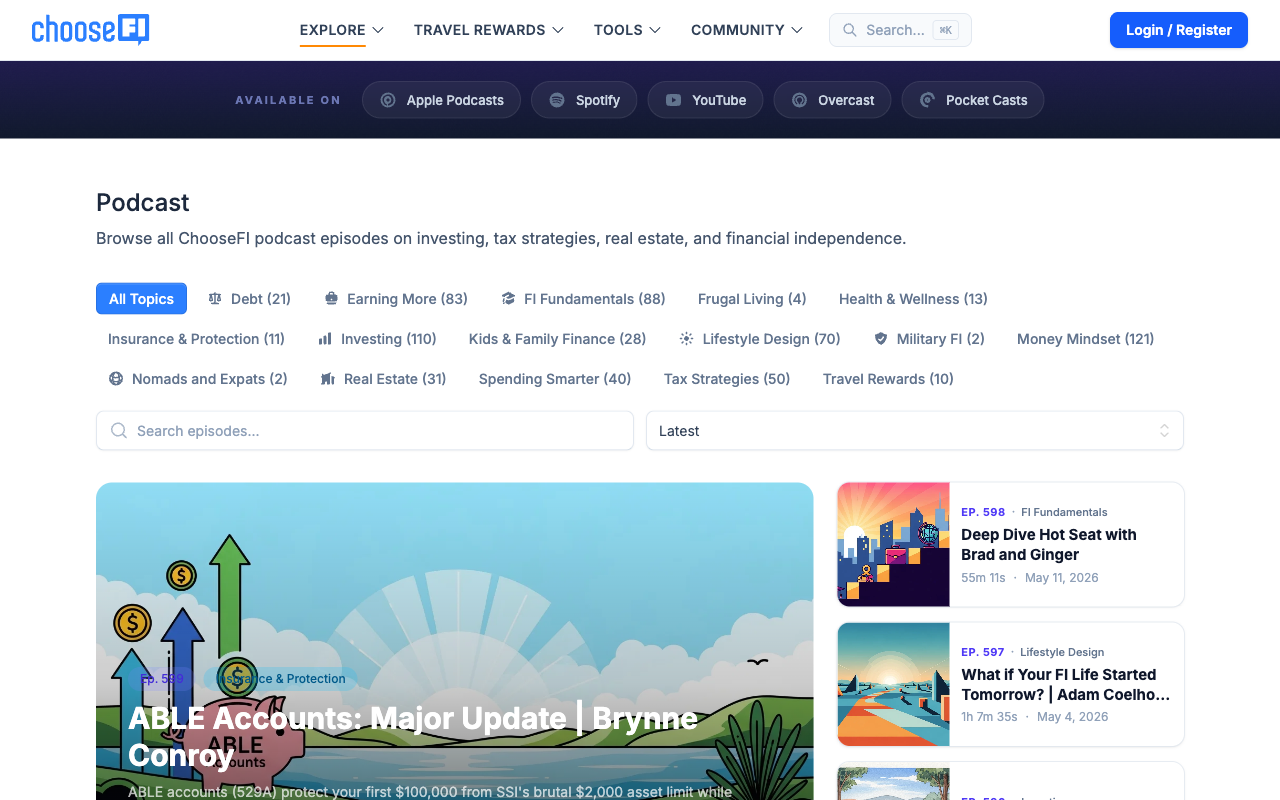Open the Explore navigation menu
The width and height of the screenshot is (1280, 800).
[342, 30]
